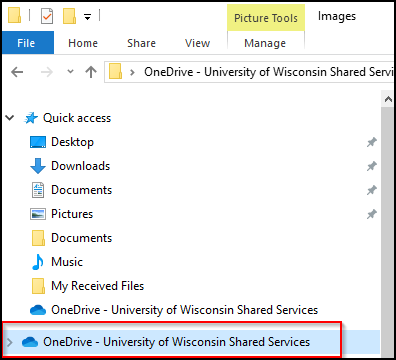Open the pinned Documents folder
Viewport: 396px width, 360px height.
point(81,190)
